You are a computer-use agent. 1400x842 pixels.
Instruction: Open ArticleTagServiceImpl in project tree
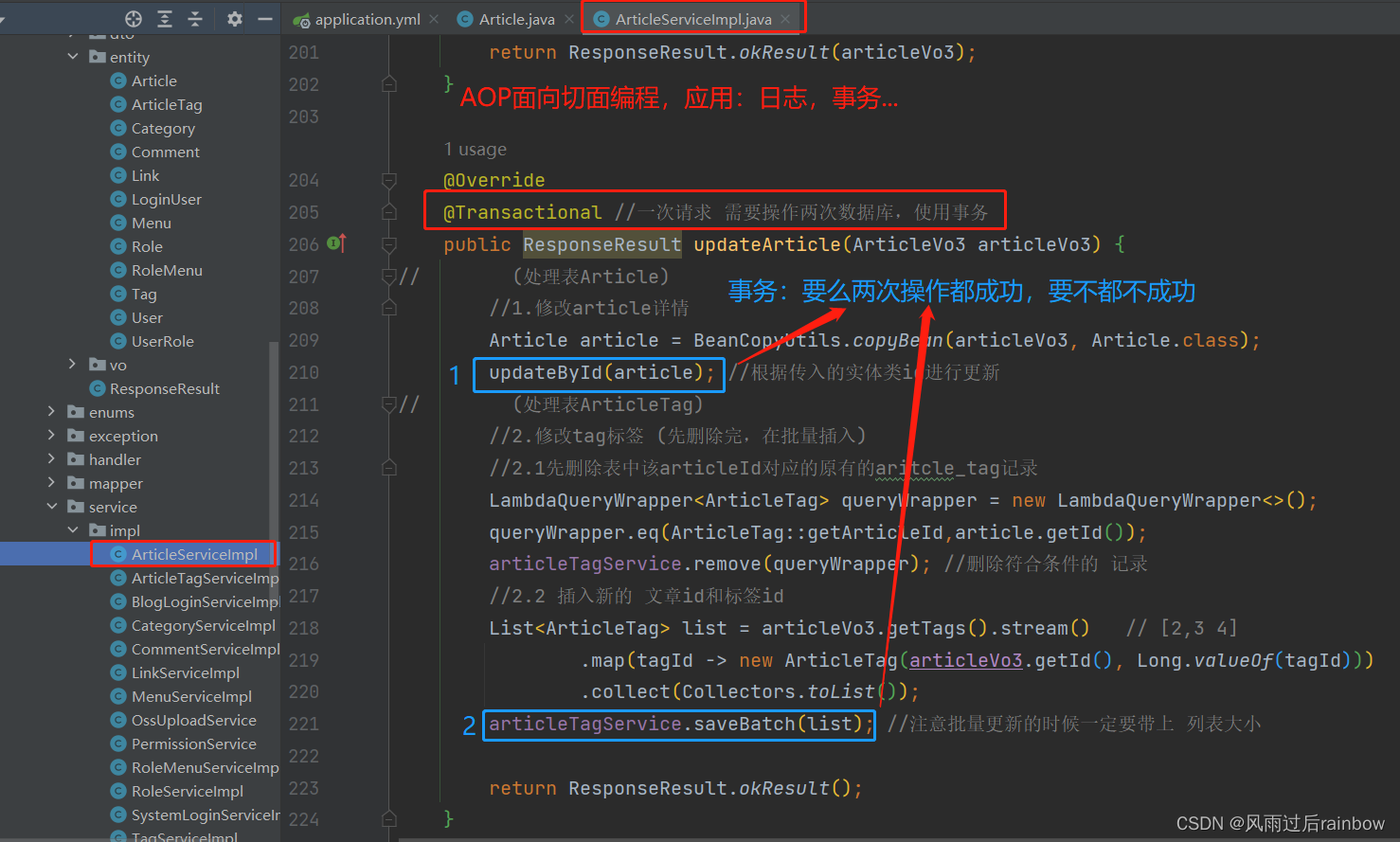point(205,578)
